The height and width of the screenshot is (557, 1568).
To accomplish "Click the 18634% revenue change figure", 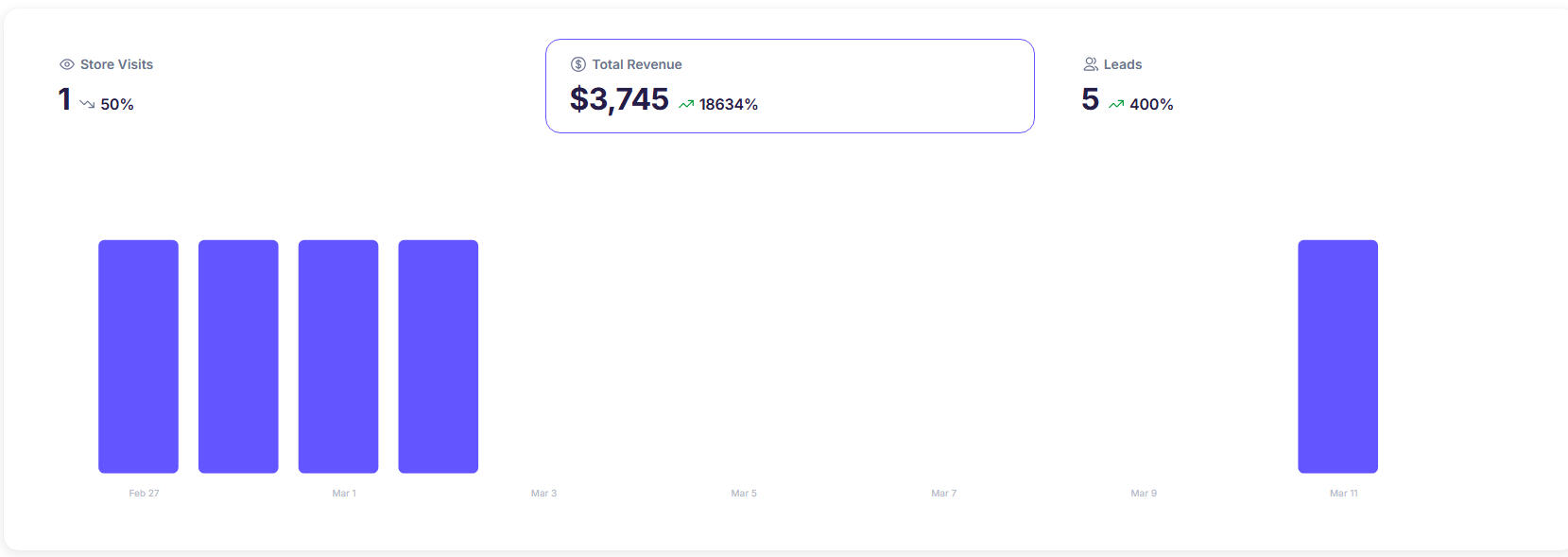I will coord(728,104).
